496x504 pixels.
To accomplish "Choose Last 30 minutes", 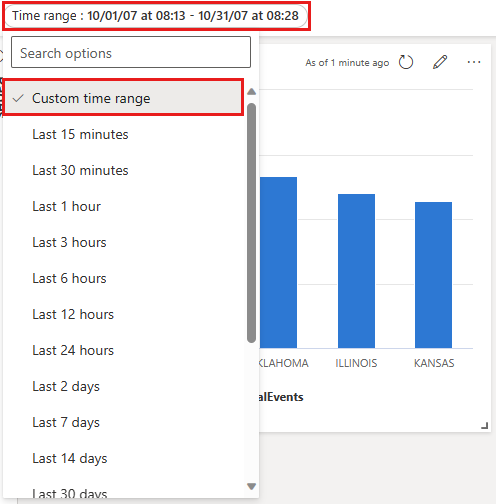I will point(124,170).
